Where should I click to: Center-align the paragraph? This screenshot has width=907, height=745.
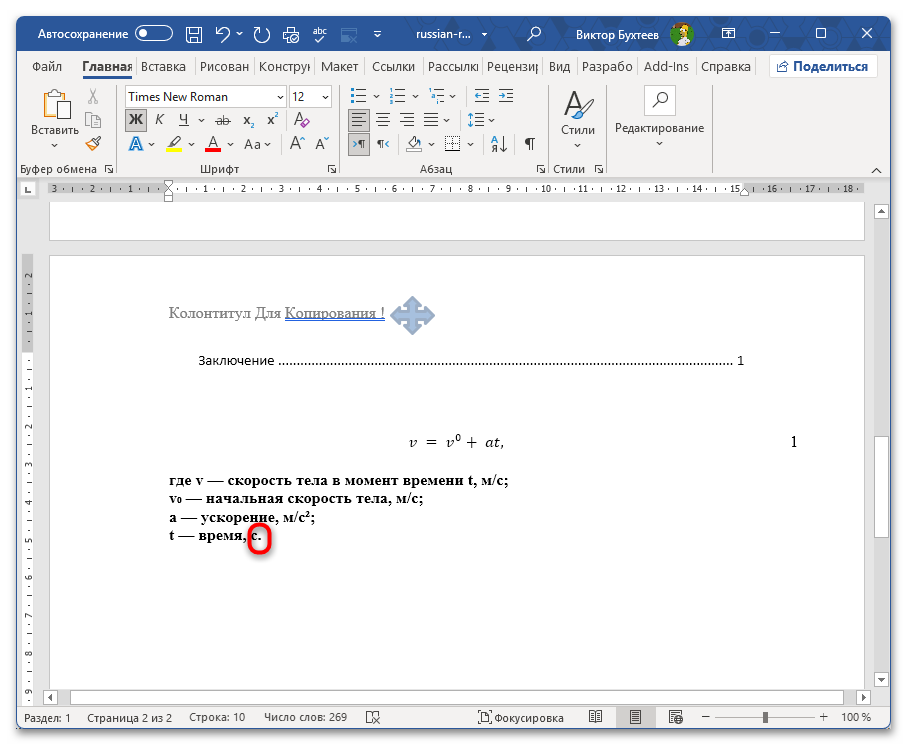tap(383, 120)
